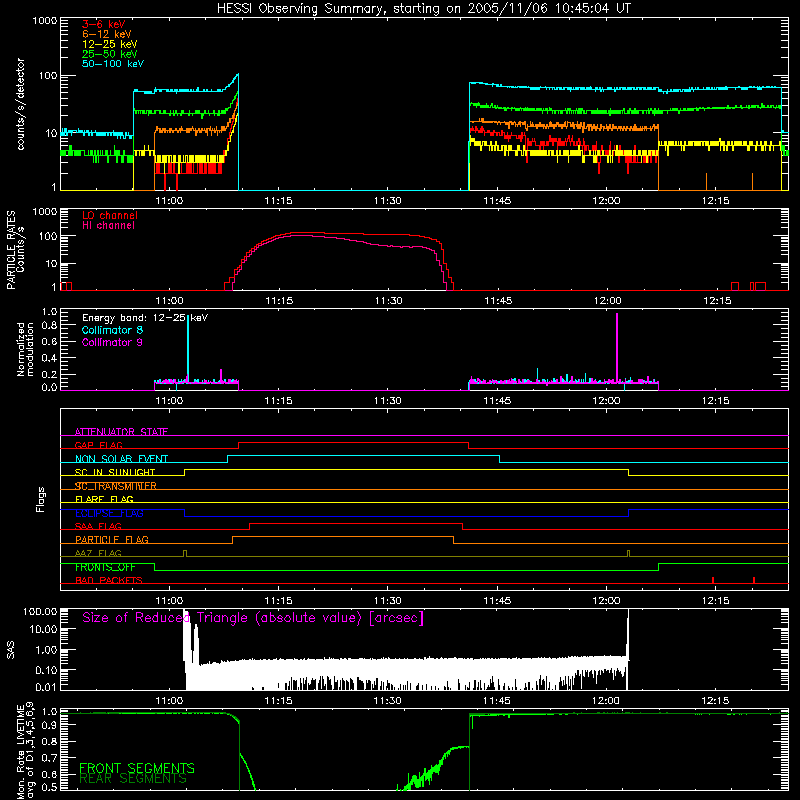The height and width of the screenshot is (800, 800).
Task: Click the SAS axis label
Action: pos(11,650)
